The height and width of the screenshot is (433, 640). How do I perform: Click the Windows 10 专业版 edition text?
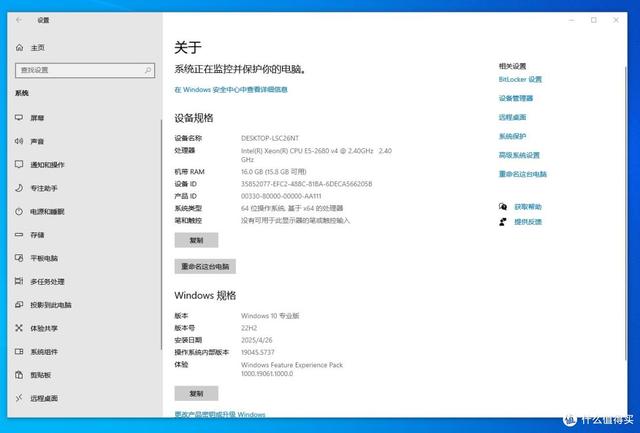click(270, 315)
